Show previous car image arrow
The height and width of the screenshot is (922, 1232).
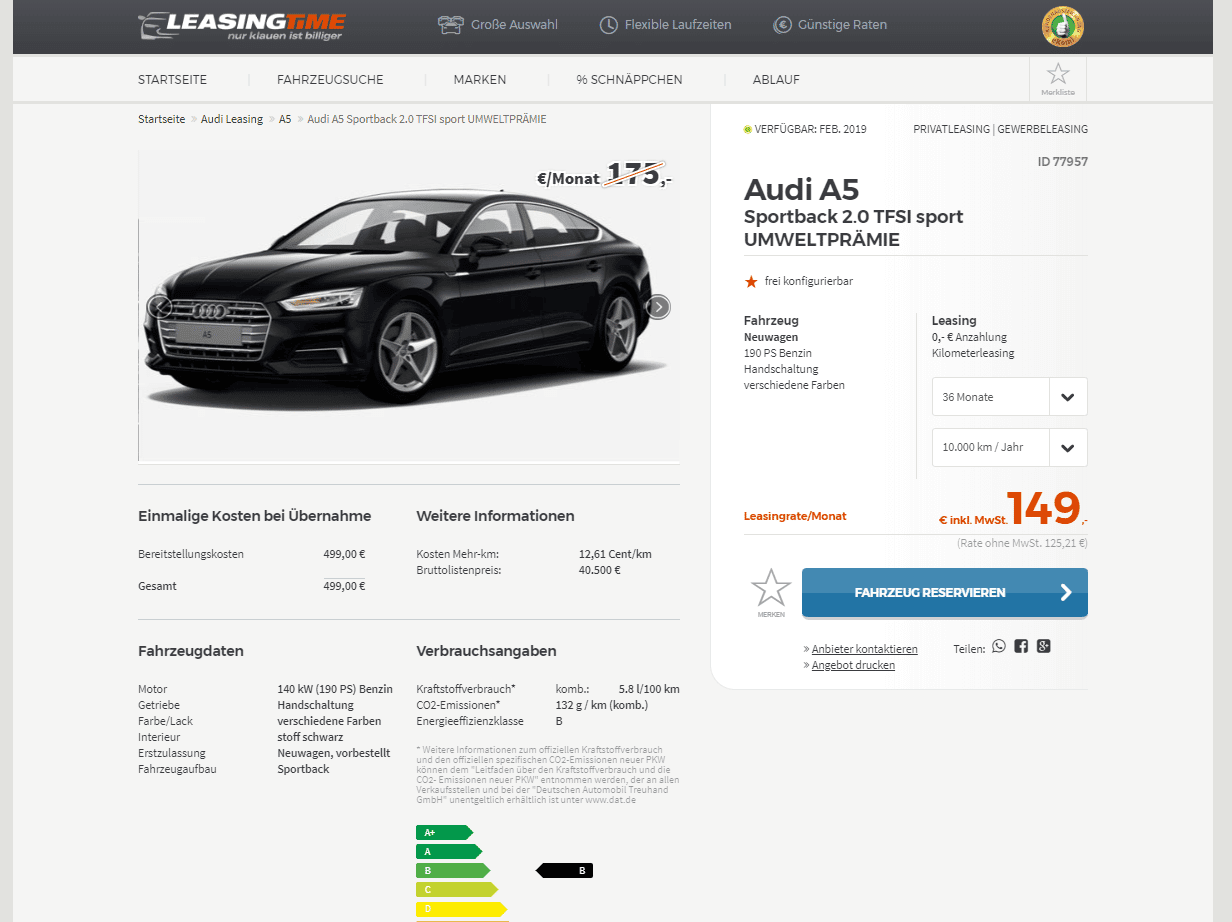pos(160,307)
